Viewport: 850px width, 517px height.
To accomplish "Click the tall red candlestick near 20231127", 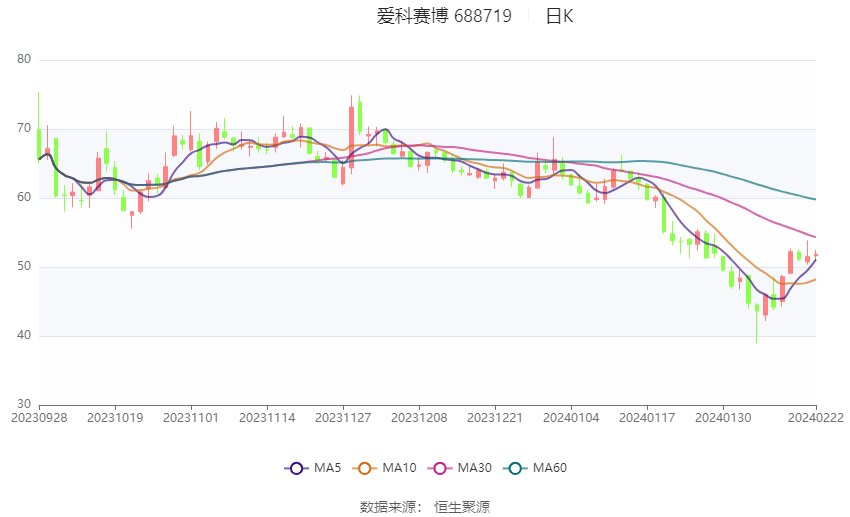I will (x=351, y=137).
